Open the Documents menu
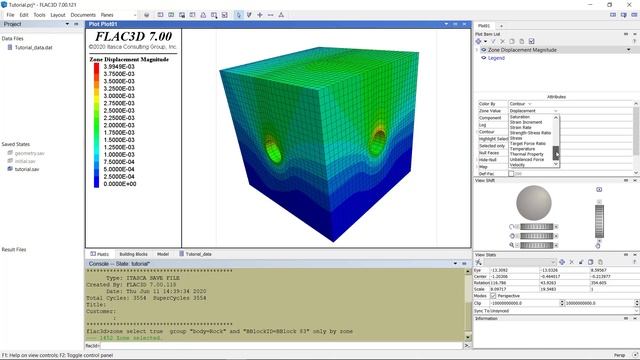This screenshot has width=640, height=360. point(83,15)
